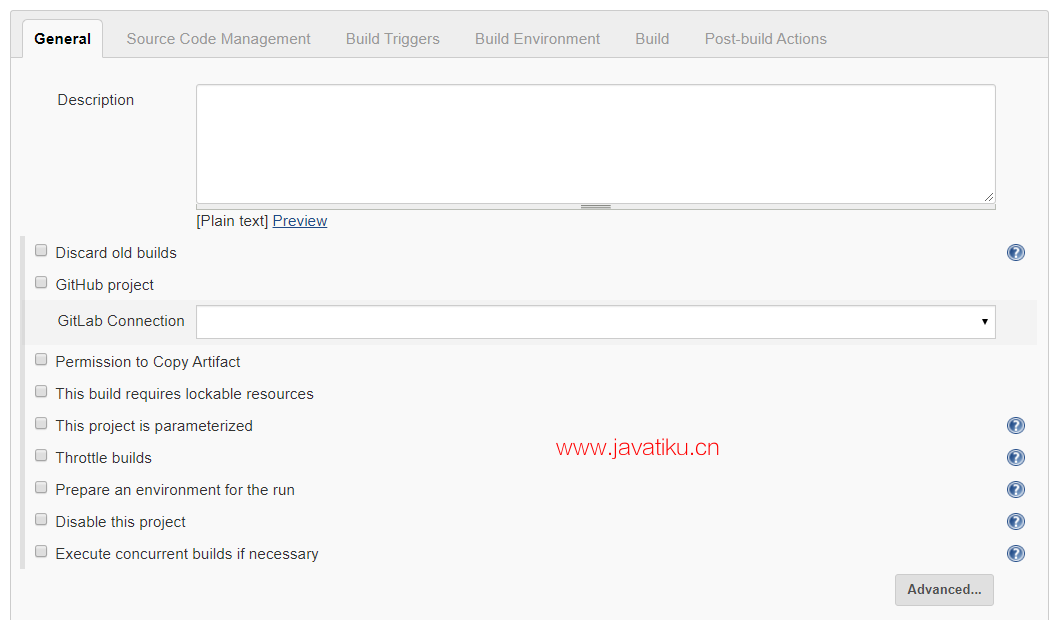
Task: Check the GitHub project option
Action: tap(41, 283)
